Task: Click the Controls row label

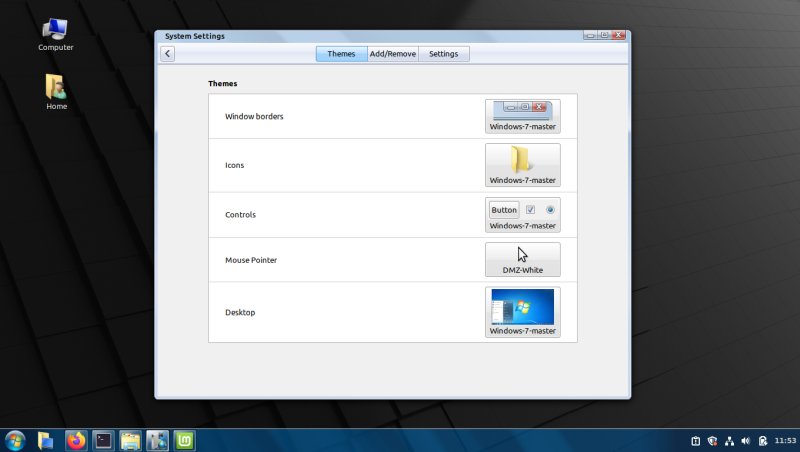Action: point(240,215)
